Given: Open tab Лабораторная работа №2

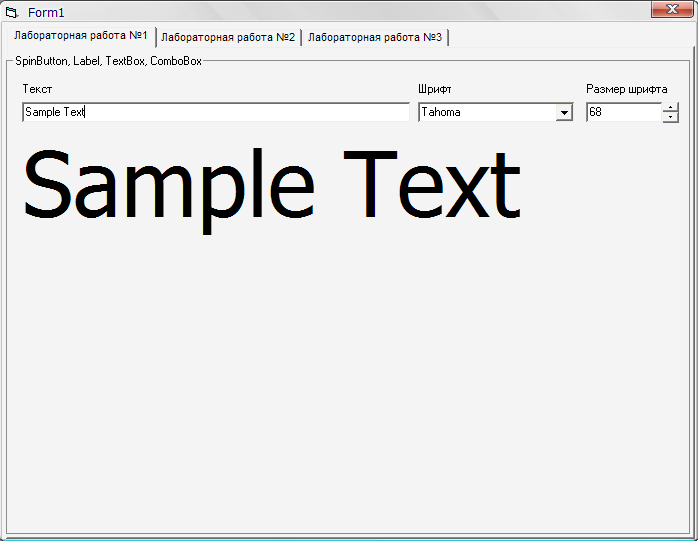Looking at the screenshot, I should click(228, 37).
